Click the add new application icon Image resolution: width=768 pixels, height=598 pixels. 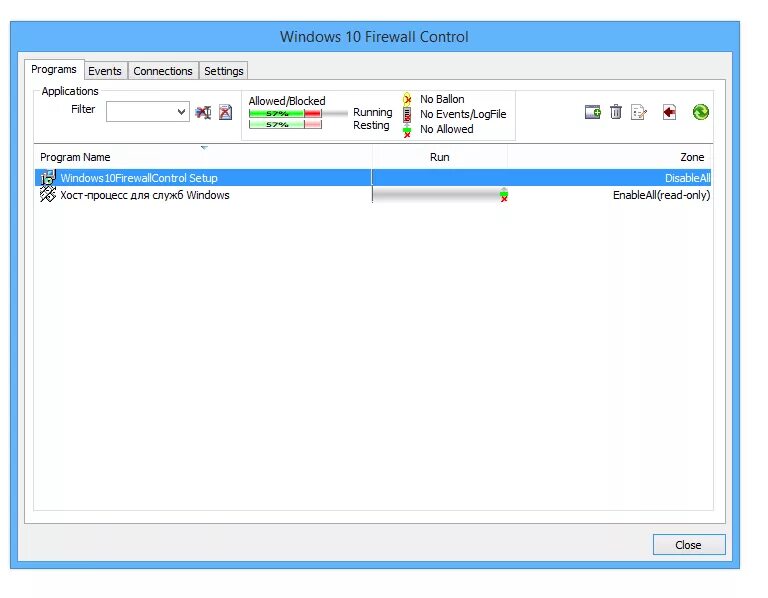click(593, 112)
